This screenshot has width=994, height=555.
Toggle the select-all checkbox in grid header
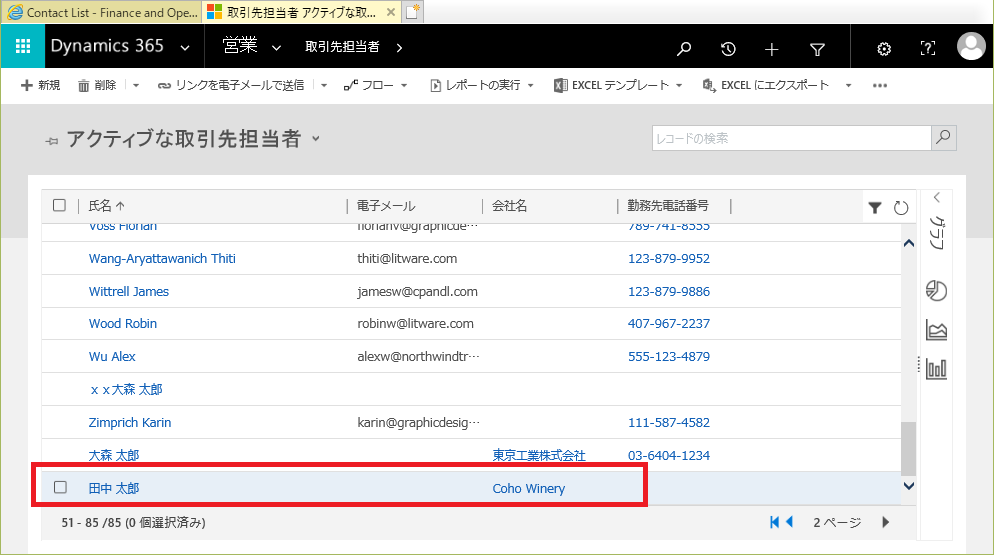click(60, 205)
